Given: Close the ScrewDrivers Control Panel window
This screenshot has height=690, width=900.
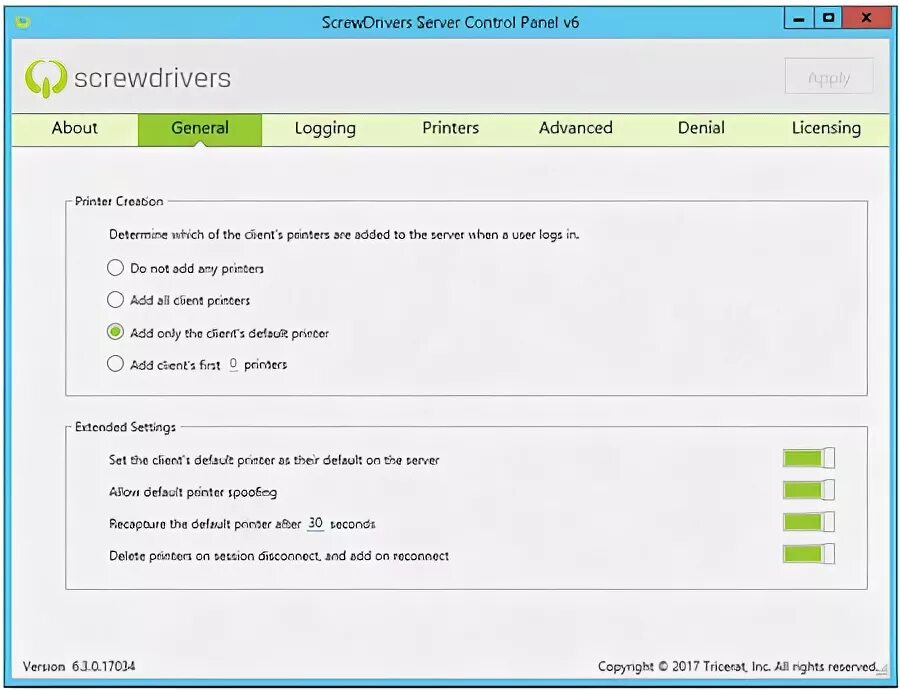Looking at the screenshot, I should 867,19.
